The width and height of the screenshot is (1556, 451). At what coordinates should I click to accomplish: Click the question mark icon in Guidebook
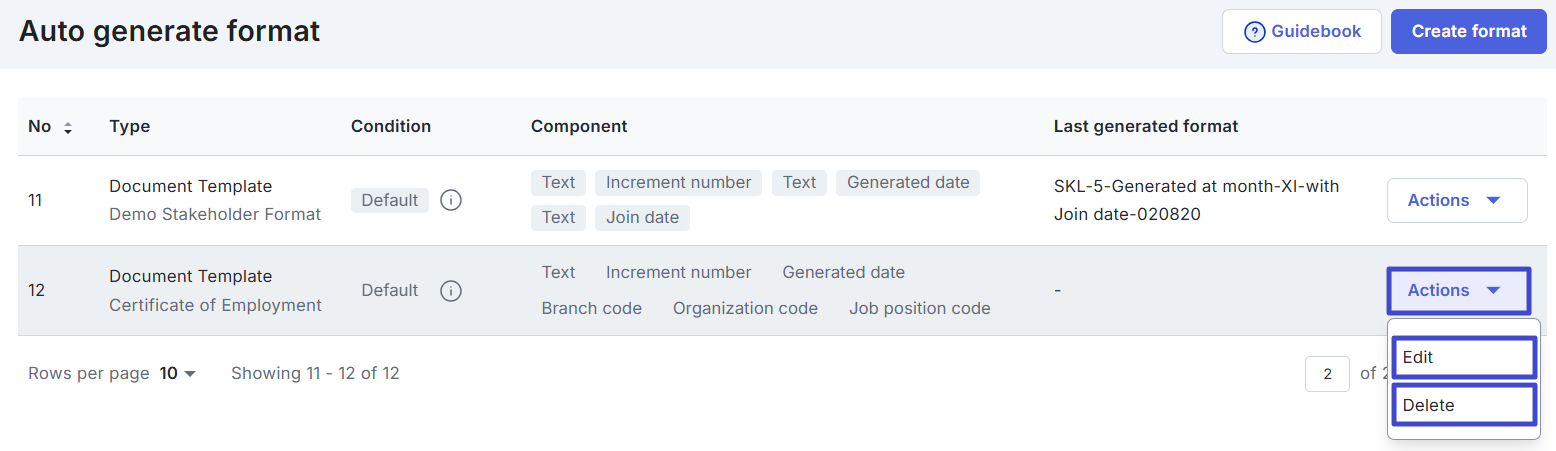(1254, 32)
